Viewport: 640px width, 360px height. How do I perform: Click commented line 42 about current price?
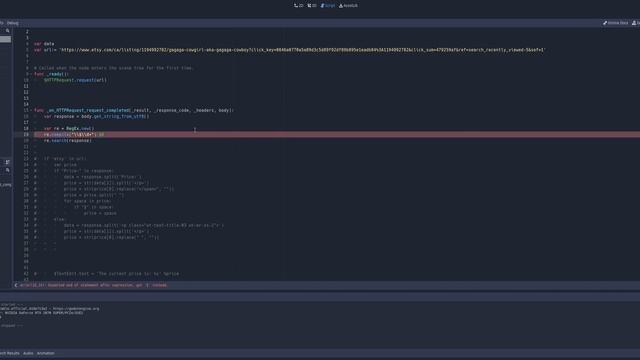pyautogui.click(x=107, y=273)
